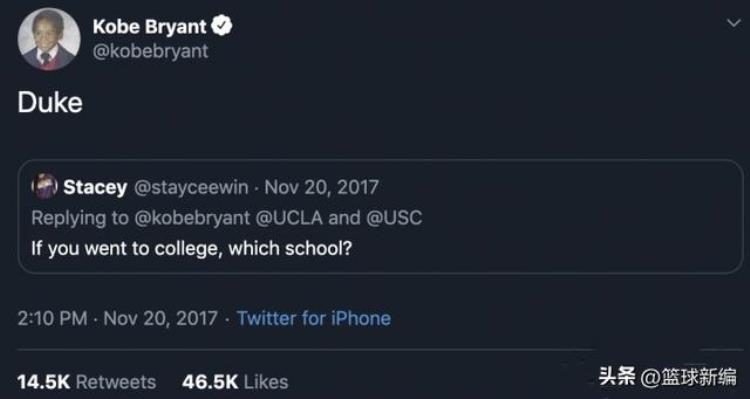Expand the tweet options chevron menu
750x399 pixels.
[x=733, y=23]
